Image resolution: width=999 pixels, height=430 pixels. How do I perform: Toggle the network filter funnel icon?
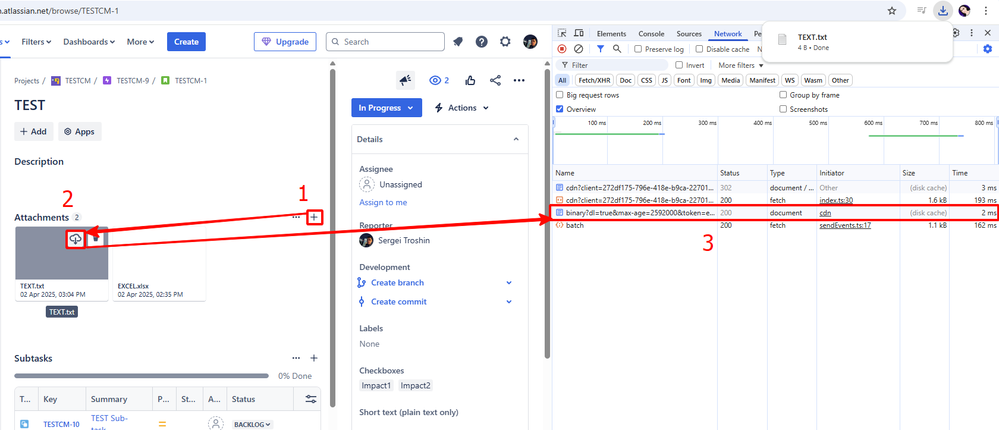point(600,48)
